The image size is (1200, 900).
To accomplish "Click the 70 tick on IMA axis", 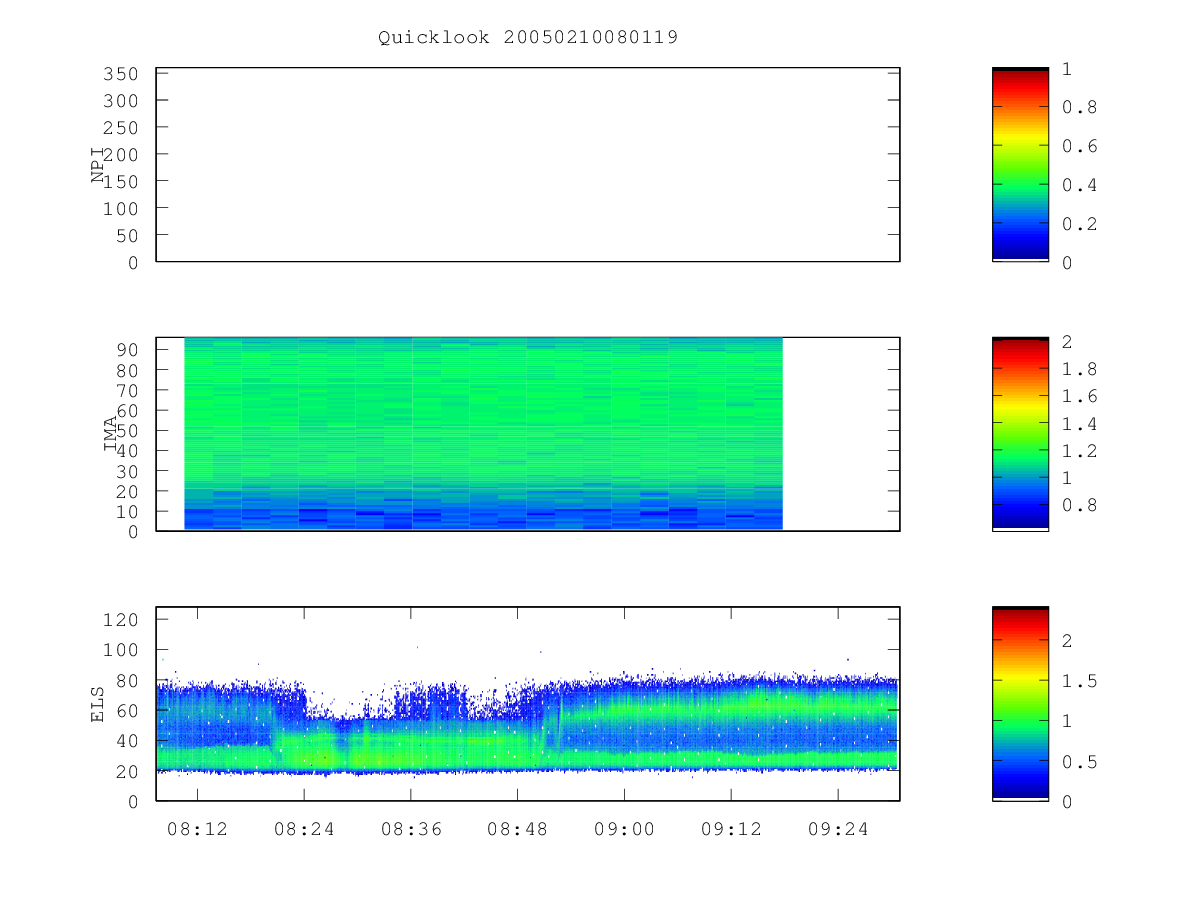I will pos(126,390).
